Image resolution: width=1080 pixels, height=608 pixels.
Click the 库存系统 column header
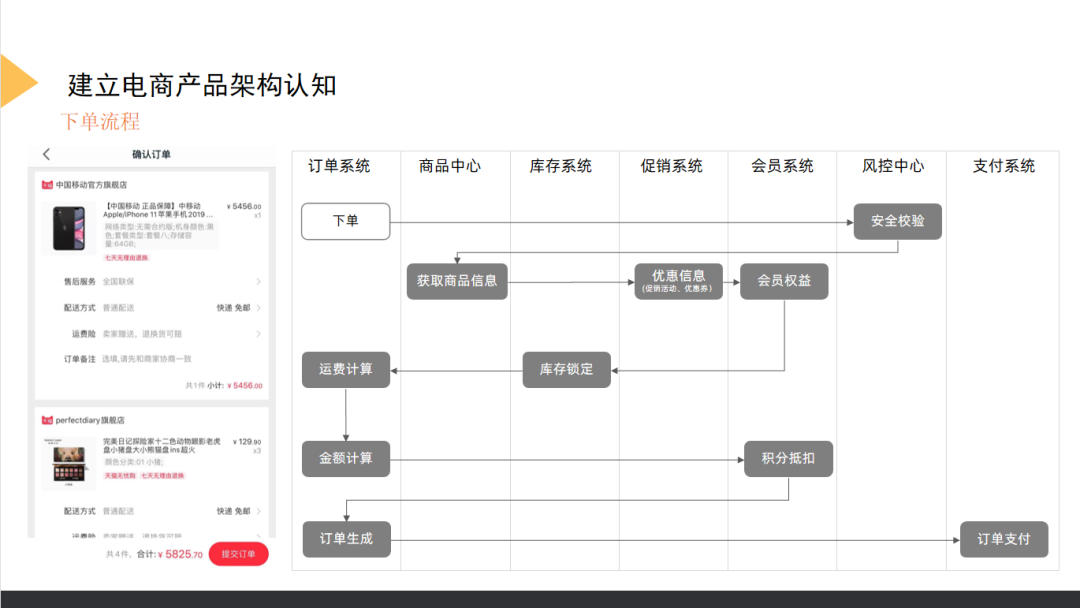click(561, 166)
